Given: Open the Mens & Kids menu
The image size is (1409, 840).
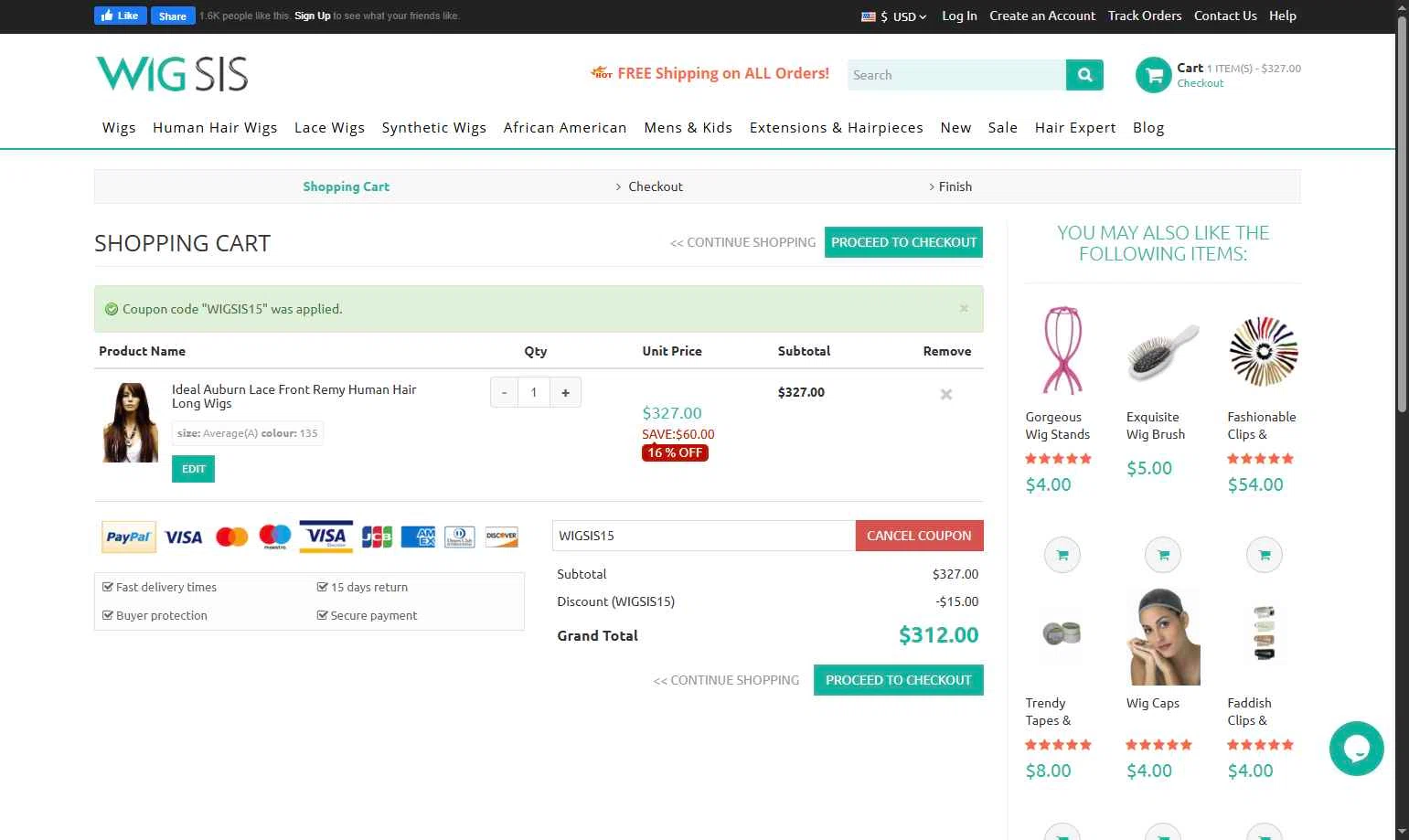Looking at the screenshot, I should pos(688,128).
